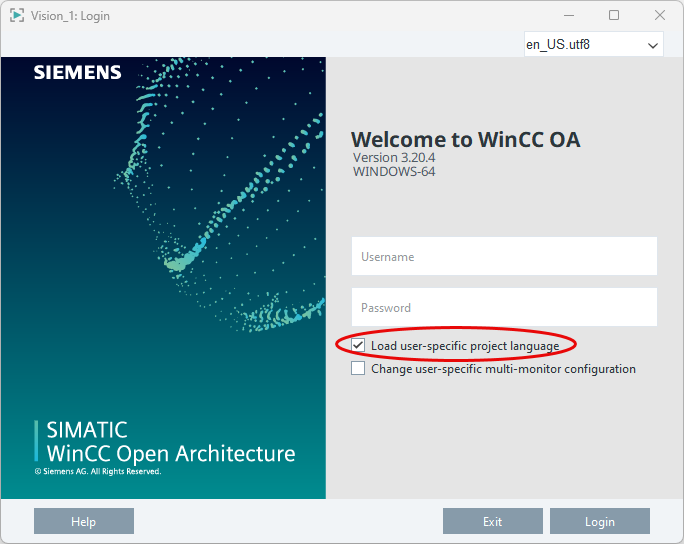Click the language combo box chevron arrow
684x544 pixels.
[x=653, y=45]
